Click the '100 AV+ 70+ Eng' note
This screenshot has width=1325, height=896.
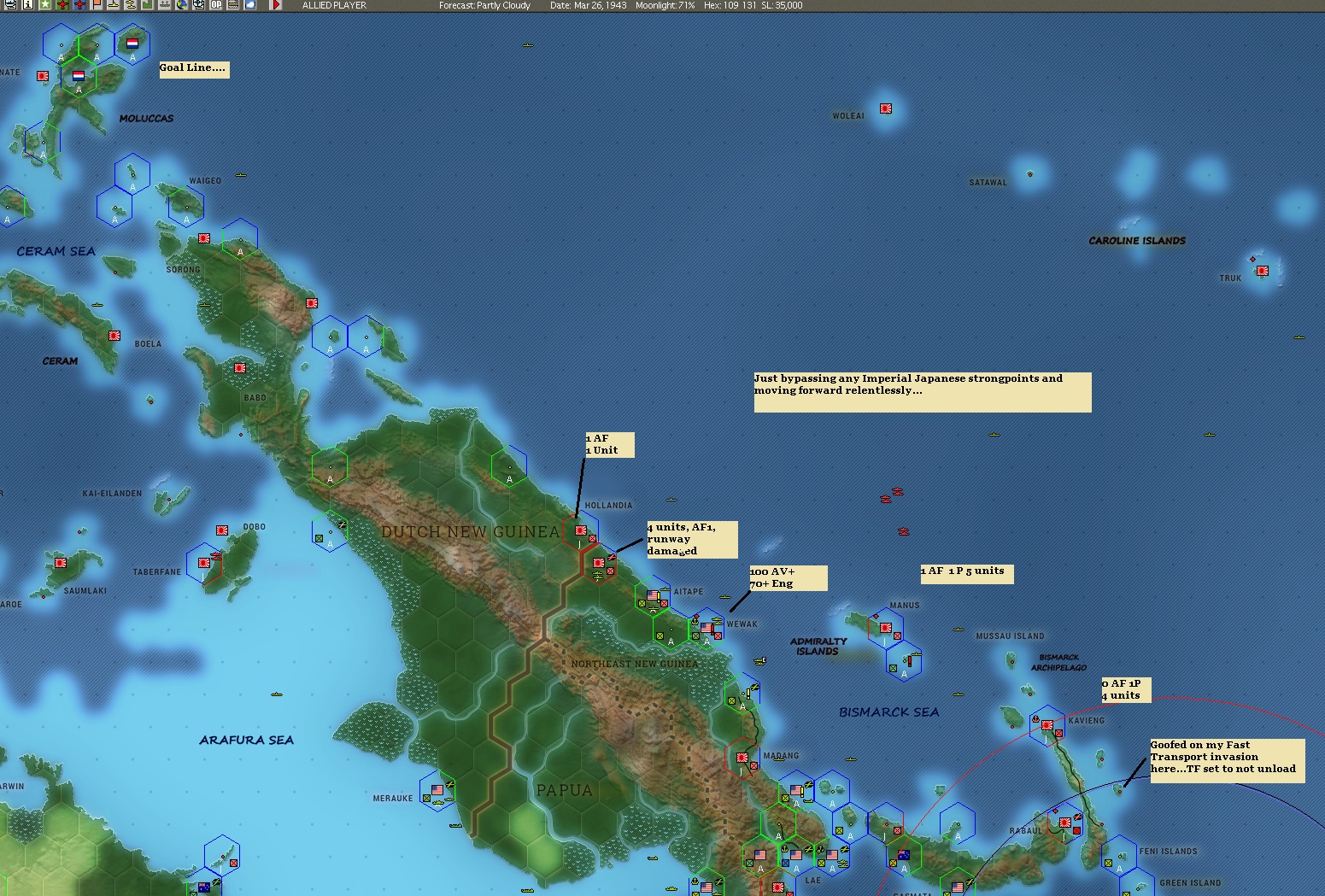[x=789, y=578]
